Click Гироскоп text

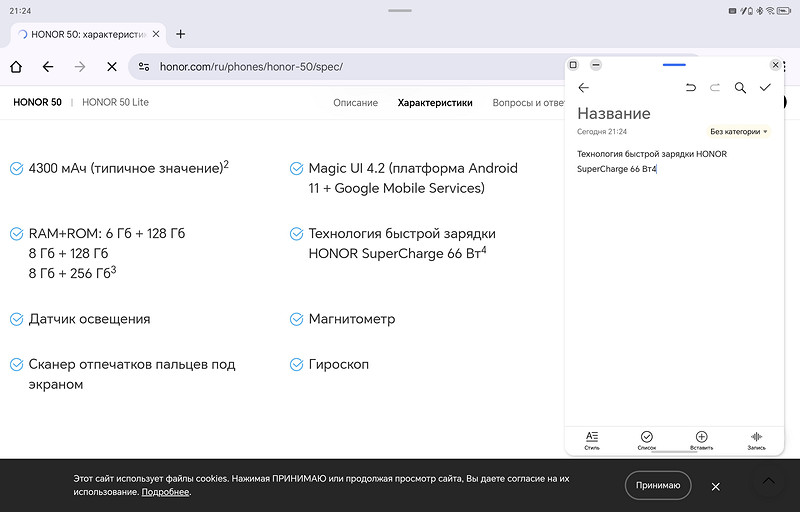tap(338, 365)
